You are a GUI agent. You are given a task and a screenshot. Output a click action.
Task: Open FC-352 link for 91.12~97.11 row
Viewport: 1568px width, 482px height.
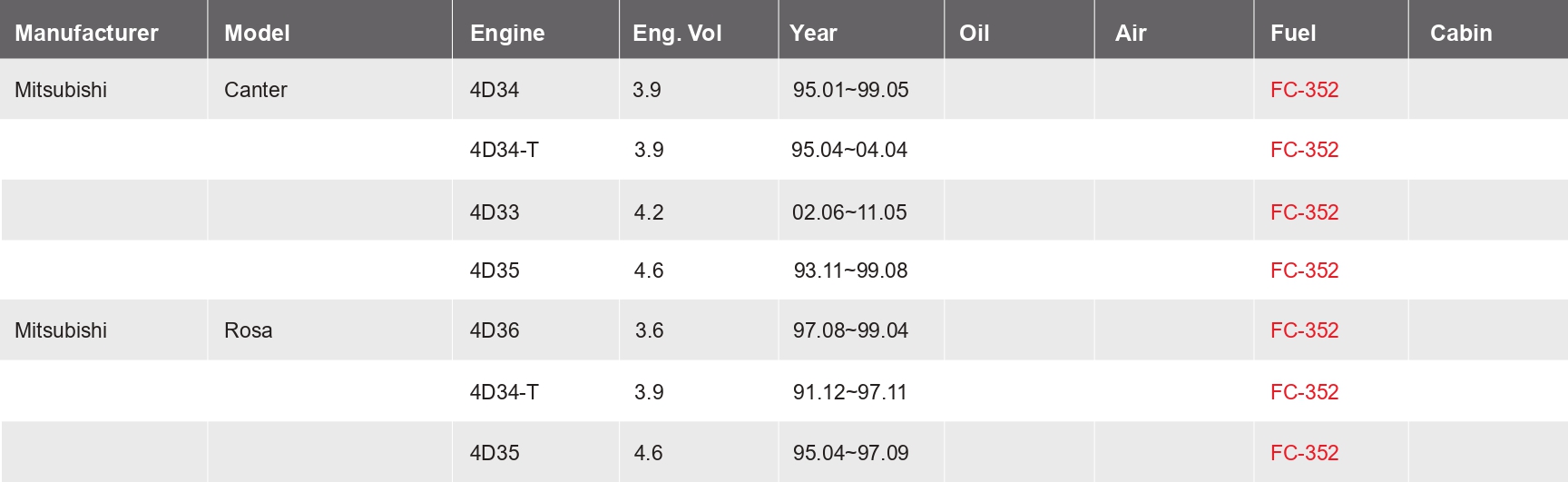(1304, 392)
